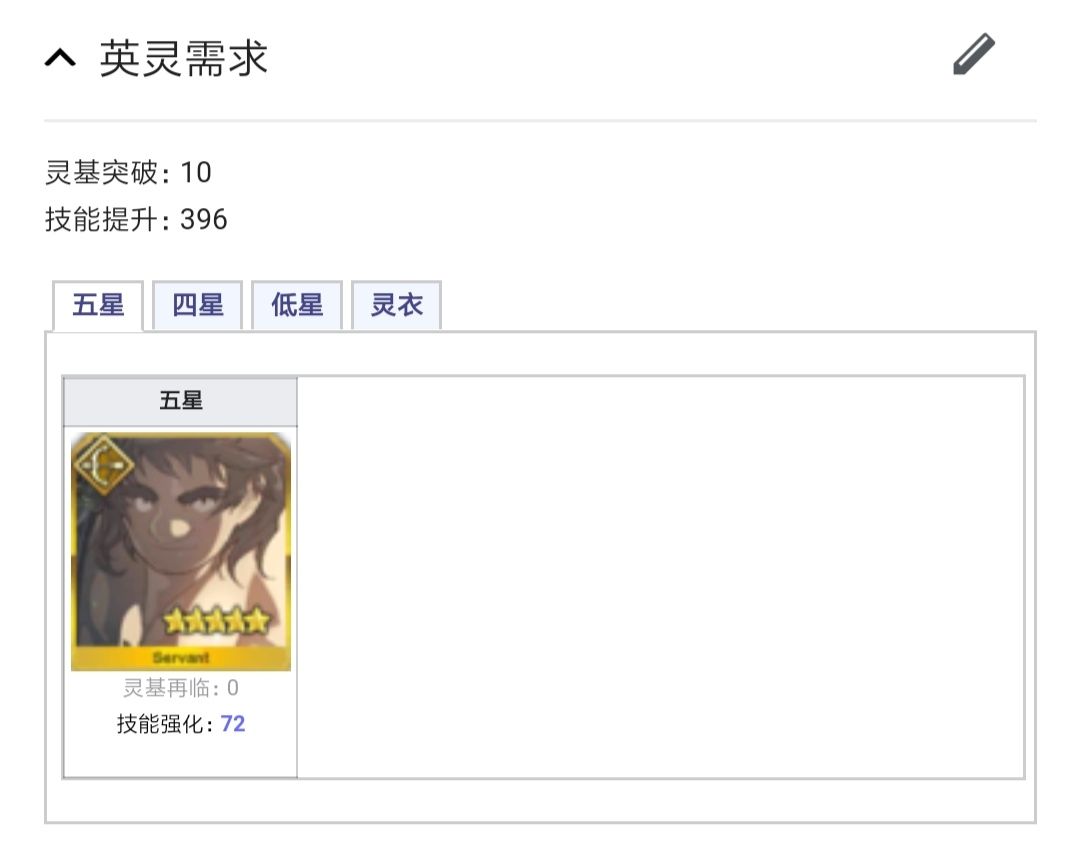The height and width of the screenshot is (860, 1080).
Task: Collapse the 英灵需求 section chevron
Action: point(61,59)
